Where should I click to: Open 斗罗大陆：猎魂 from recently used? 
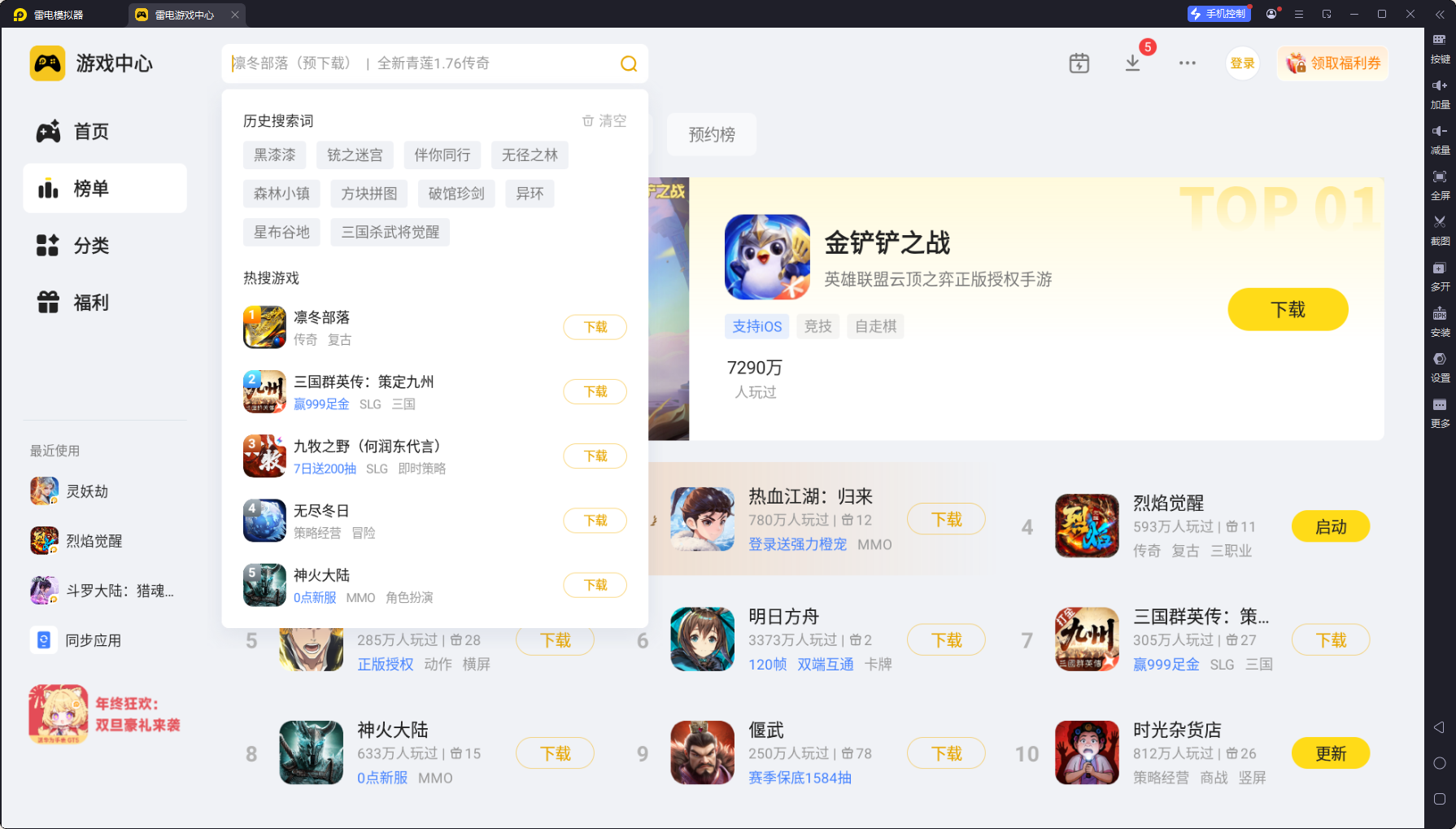pos(102,591)
